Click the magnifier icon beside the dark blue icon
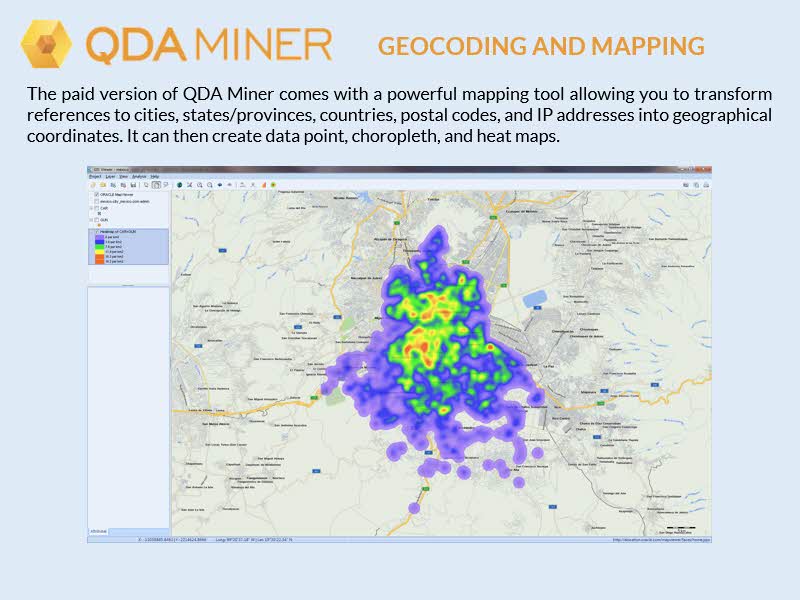This screenshot has width=800, height=600. coord(210,185)
